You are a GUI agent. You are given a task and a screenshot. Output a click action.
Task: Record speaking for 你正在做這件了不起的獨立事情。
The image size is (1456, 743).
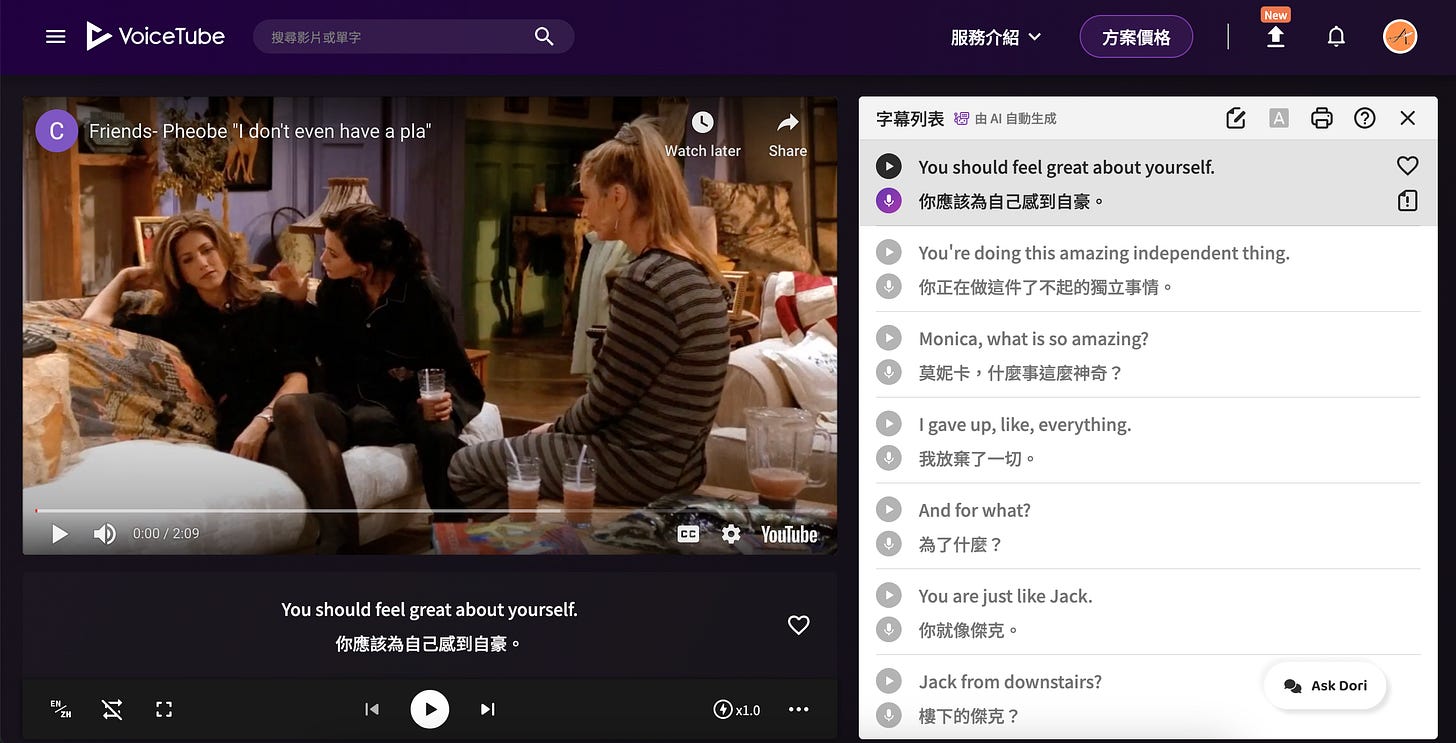point(888,287)
